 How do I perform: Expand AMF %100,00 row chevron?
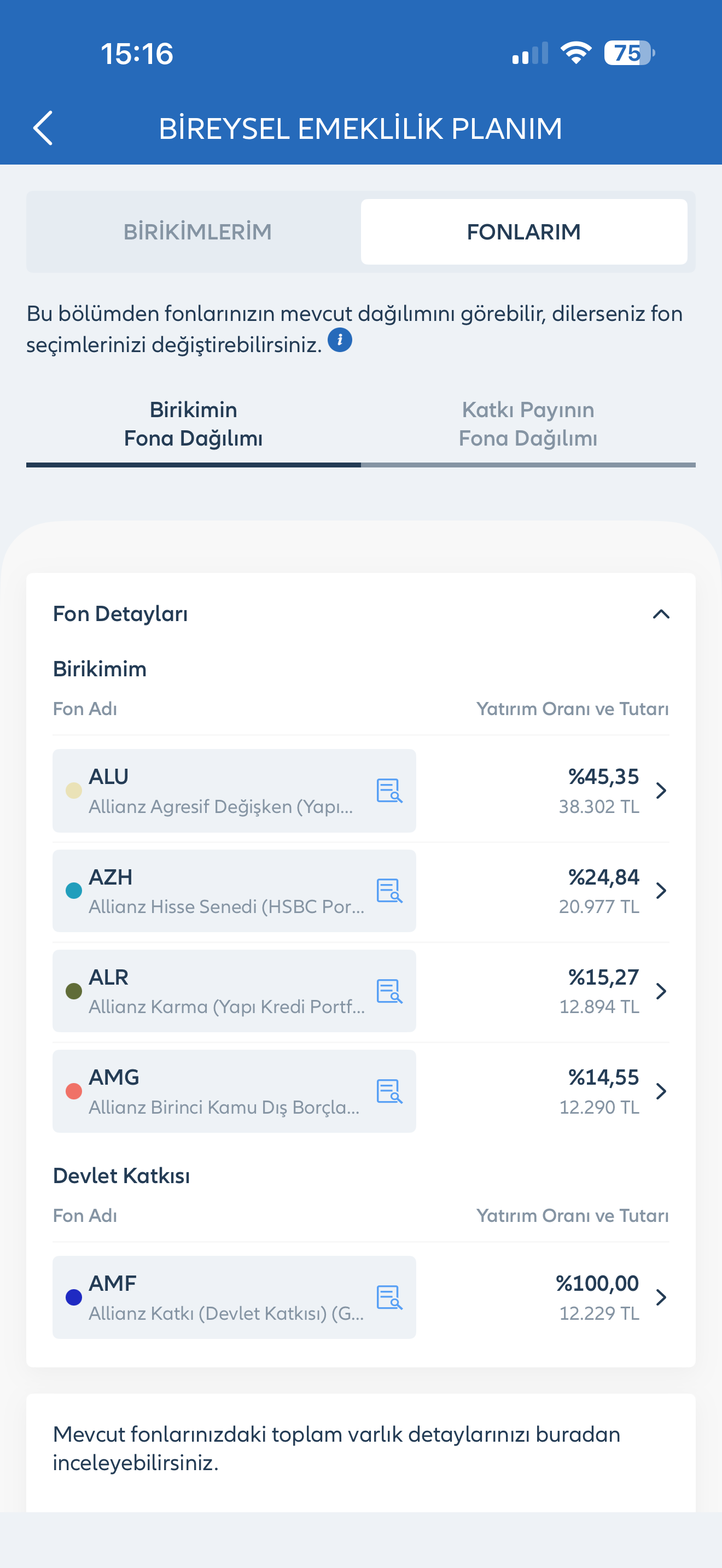point(661,1297)
